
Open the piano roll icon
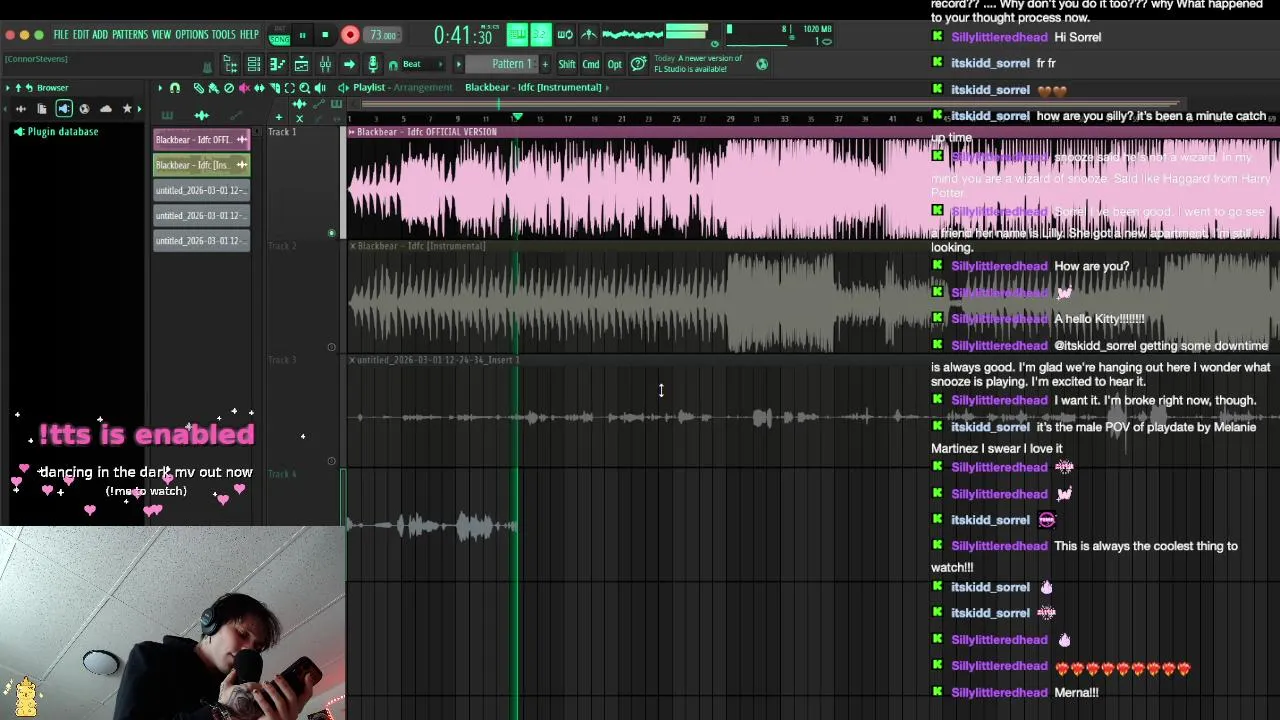(x=277, y=64)
